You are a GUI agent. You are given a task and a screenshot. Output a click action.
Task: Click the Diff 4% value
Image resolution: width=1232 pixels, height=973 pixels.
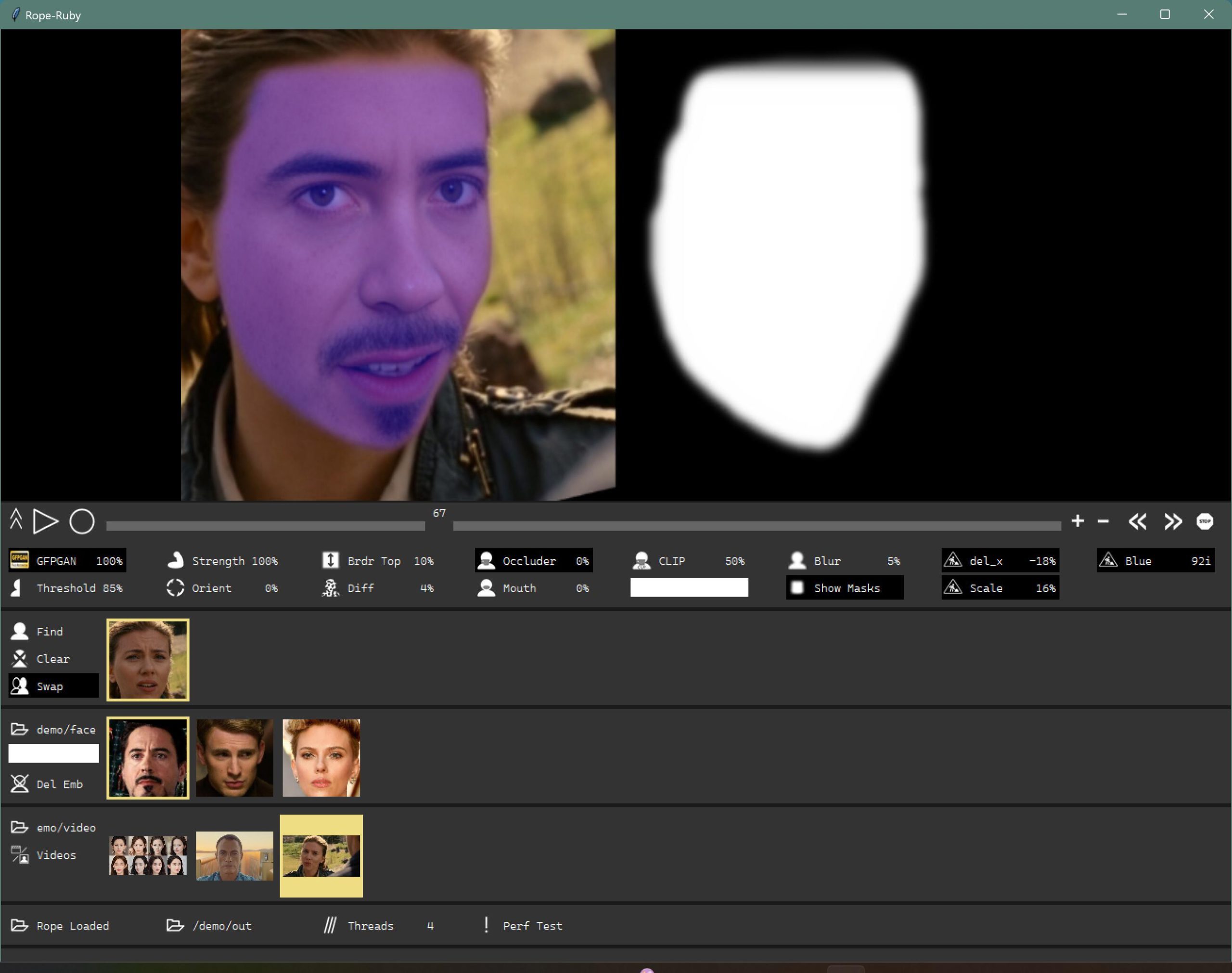tap(427, 588)
